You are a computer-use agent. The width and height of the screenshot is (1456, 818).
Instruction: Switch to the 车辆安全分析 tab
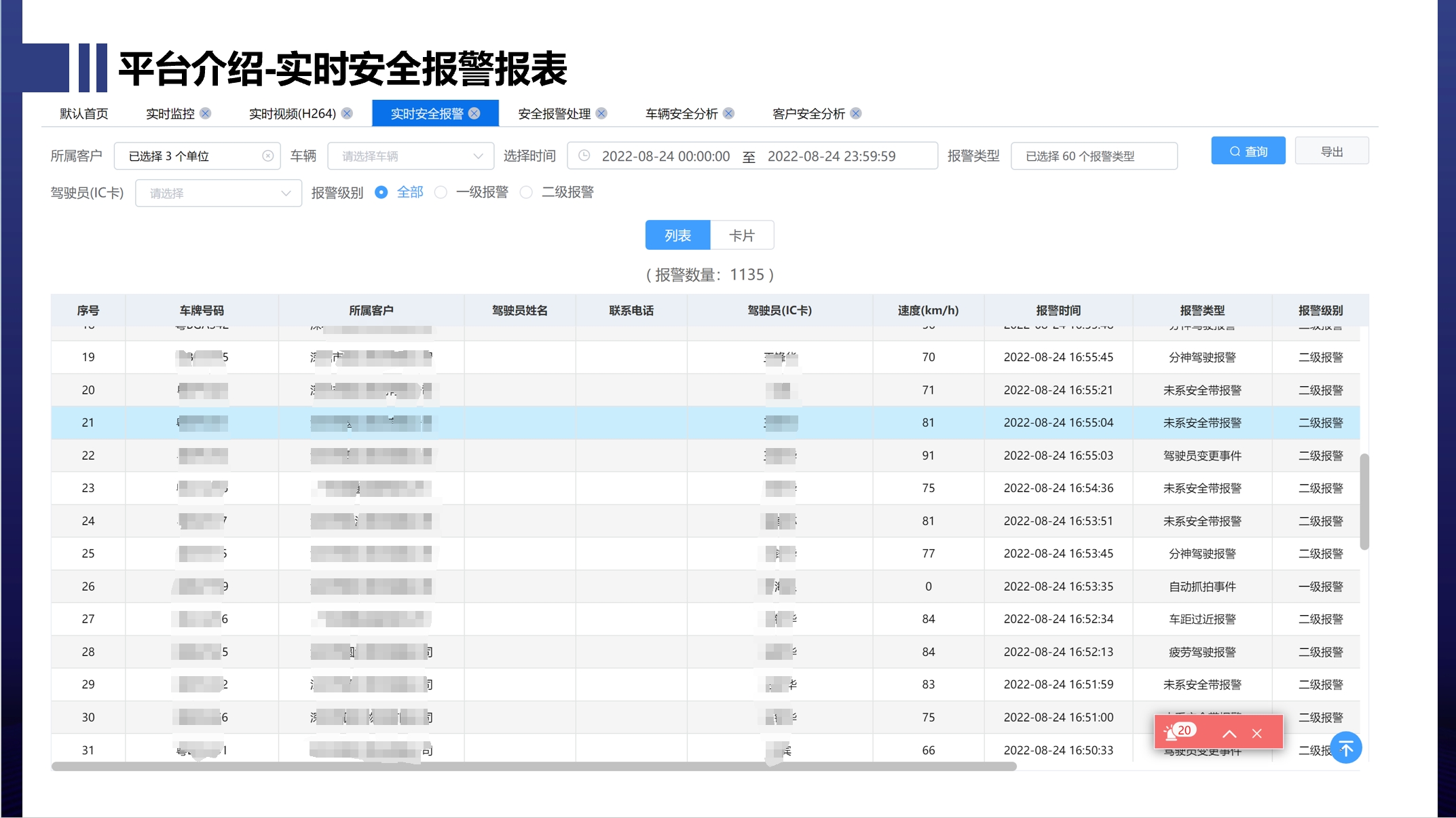(682, 113)
